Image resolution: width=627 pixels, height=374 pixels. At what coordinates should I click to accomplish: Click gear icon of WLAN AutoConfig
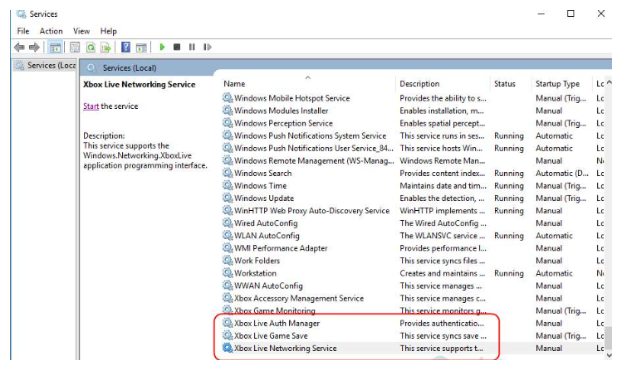[228, 235]
